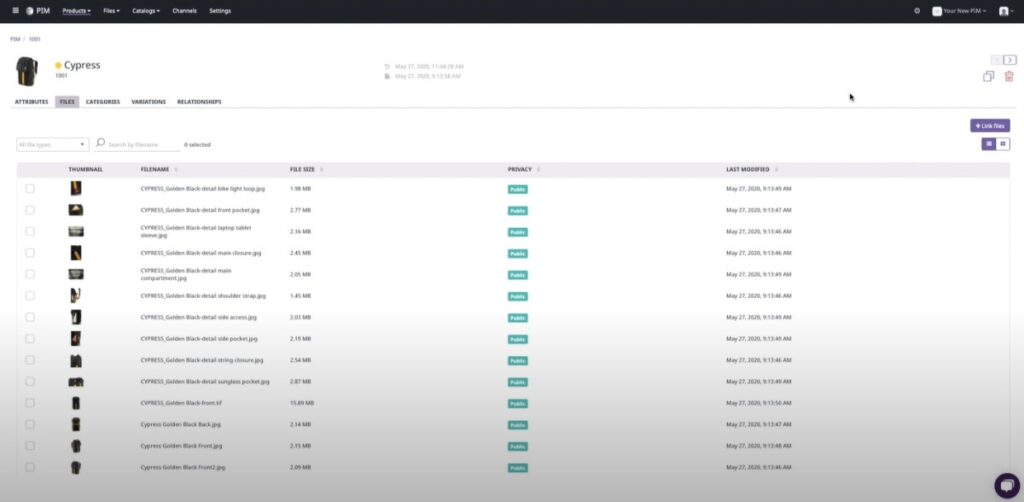Select checkbox for bike light loop file

30,189
